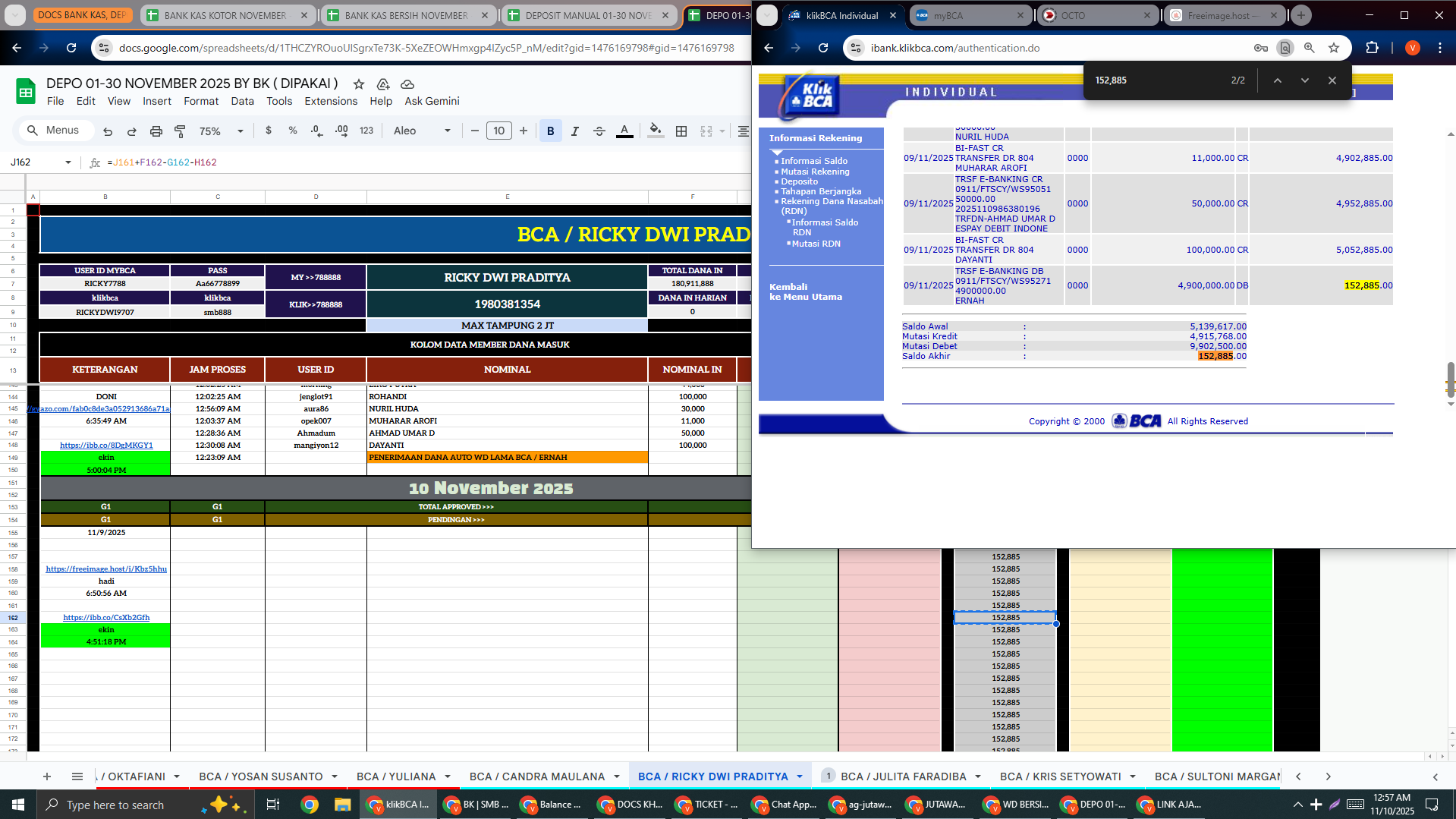Click Kembali ke Menu Utama link
Viewport: 1456px width, 819px height.
coord(806,292)
